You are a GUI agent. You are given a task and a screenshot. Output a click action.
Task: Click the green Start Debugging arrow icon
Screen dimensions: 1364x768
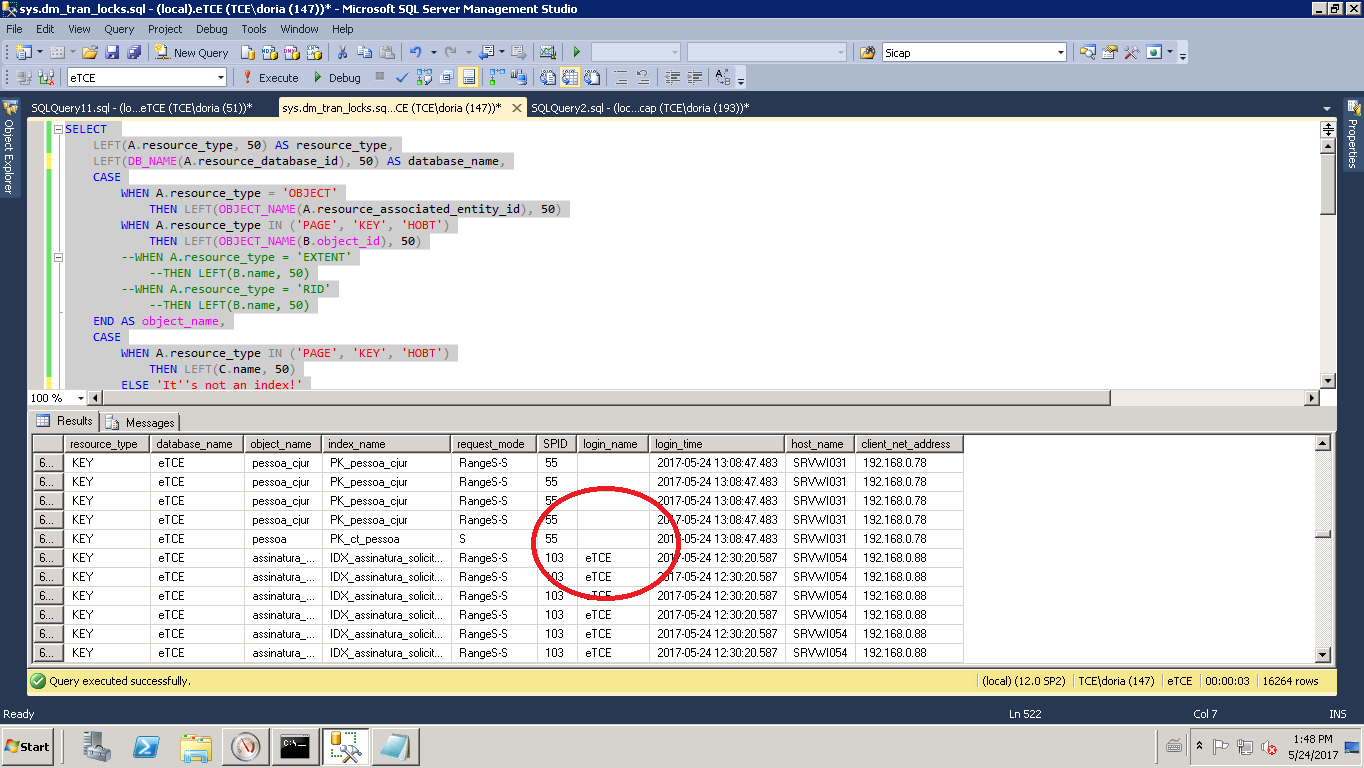click(576, 52)
